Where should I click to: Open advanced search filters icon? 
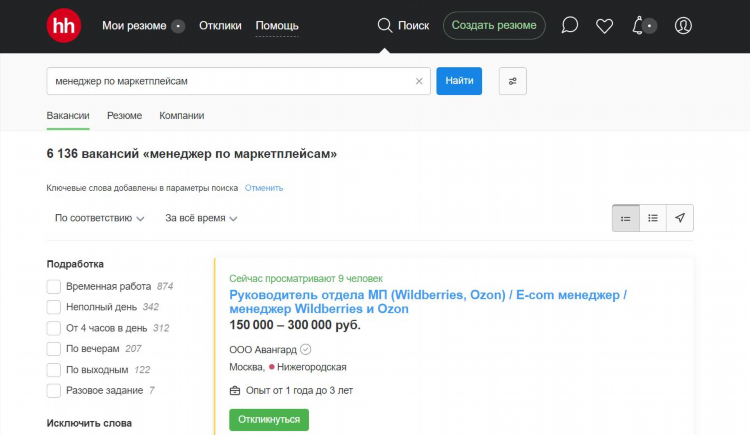pyautogui.click(x=513, y=81)
